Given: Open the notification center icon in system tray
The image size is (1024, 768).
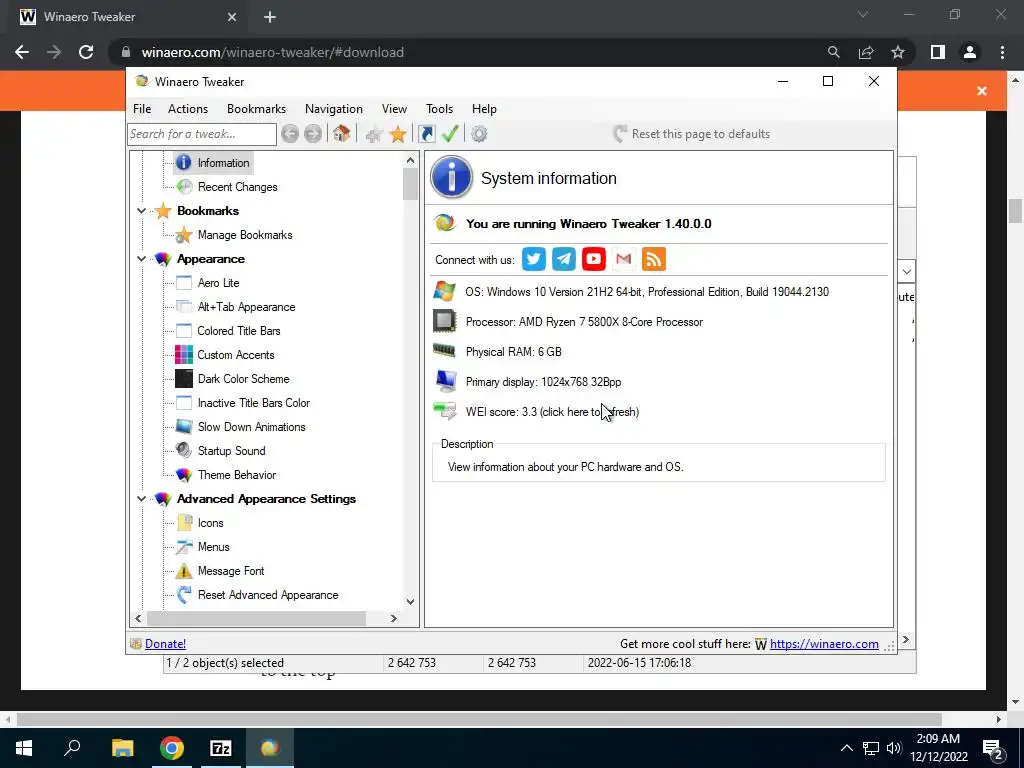Looking at the screenshot, I should click(993, 748).
